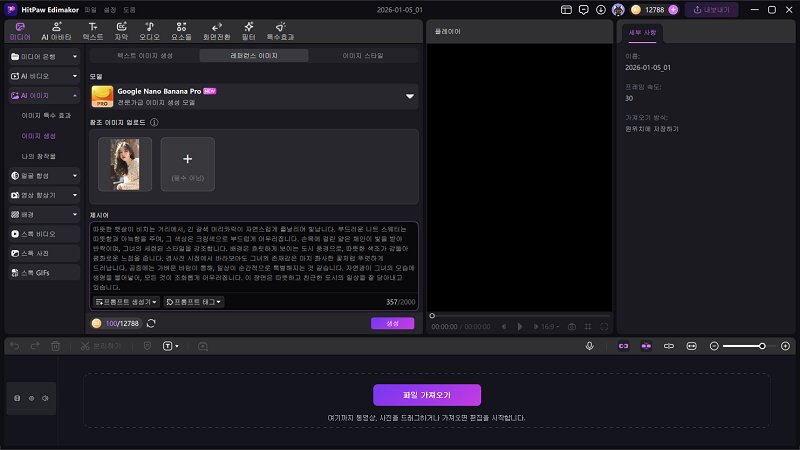
Task: Open the text T dropdown in timeline toolbar
Action: (x=170, y=346)
